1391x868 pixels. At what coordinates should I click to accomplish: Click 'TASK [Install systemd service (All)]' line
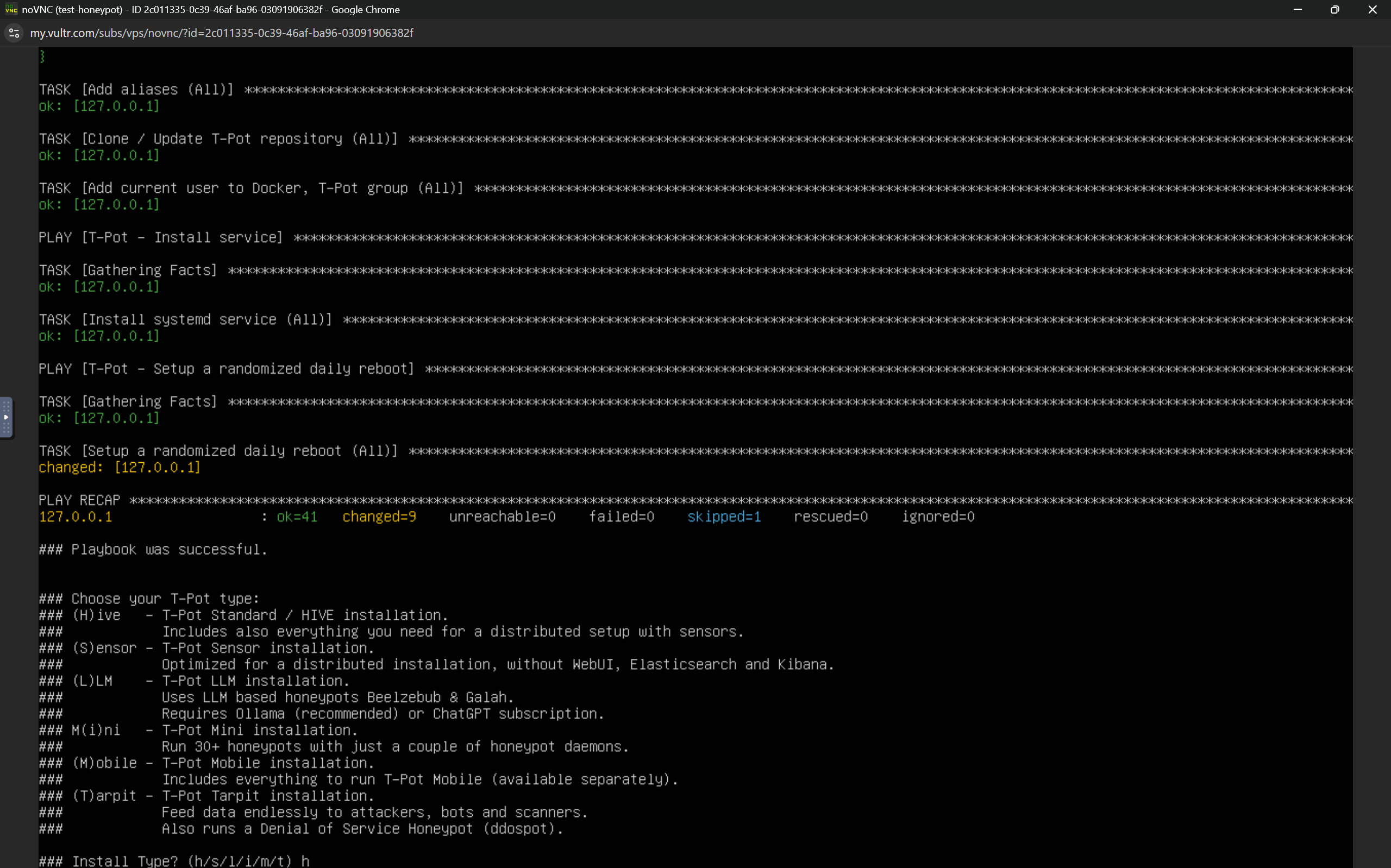click(696, 320)
